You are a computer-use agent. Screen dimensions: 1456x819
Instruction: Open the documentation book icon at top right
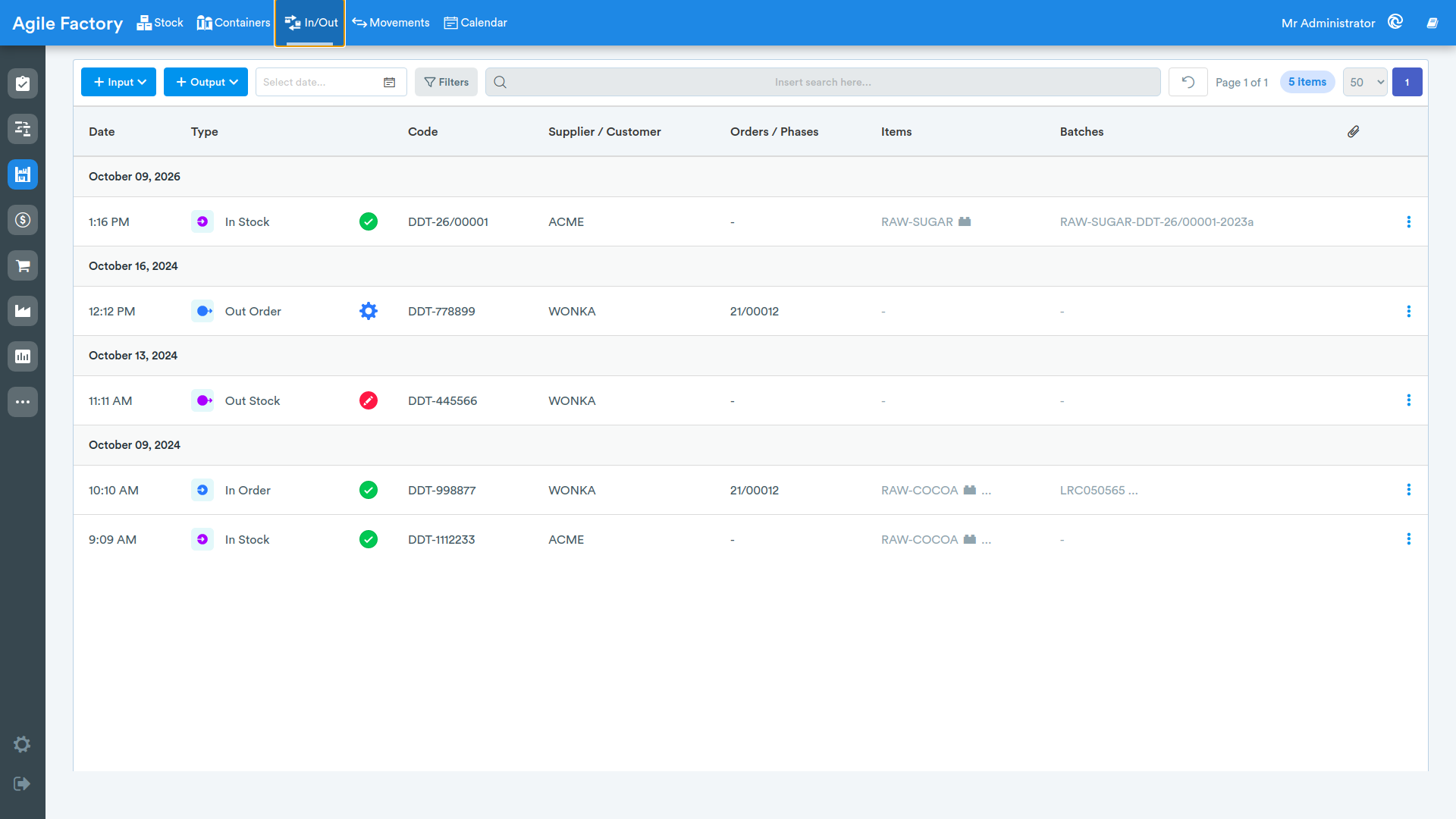tap(1432, 23)
